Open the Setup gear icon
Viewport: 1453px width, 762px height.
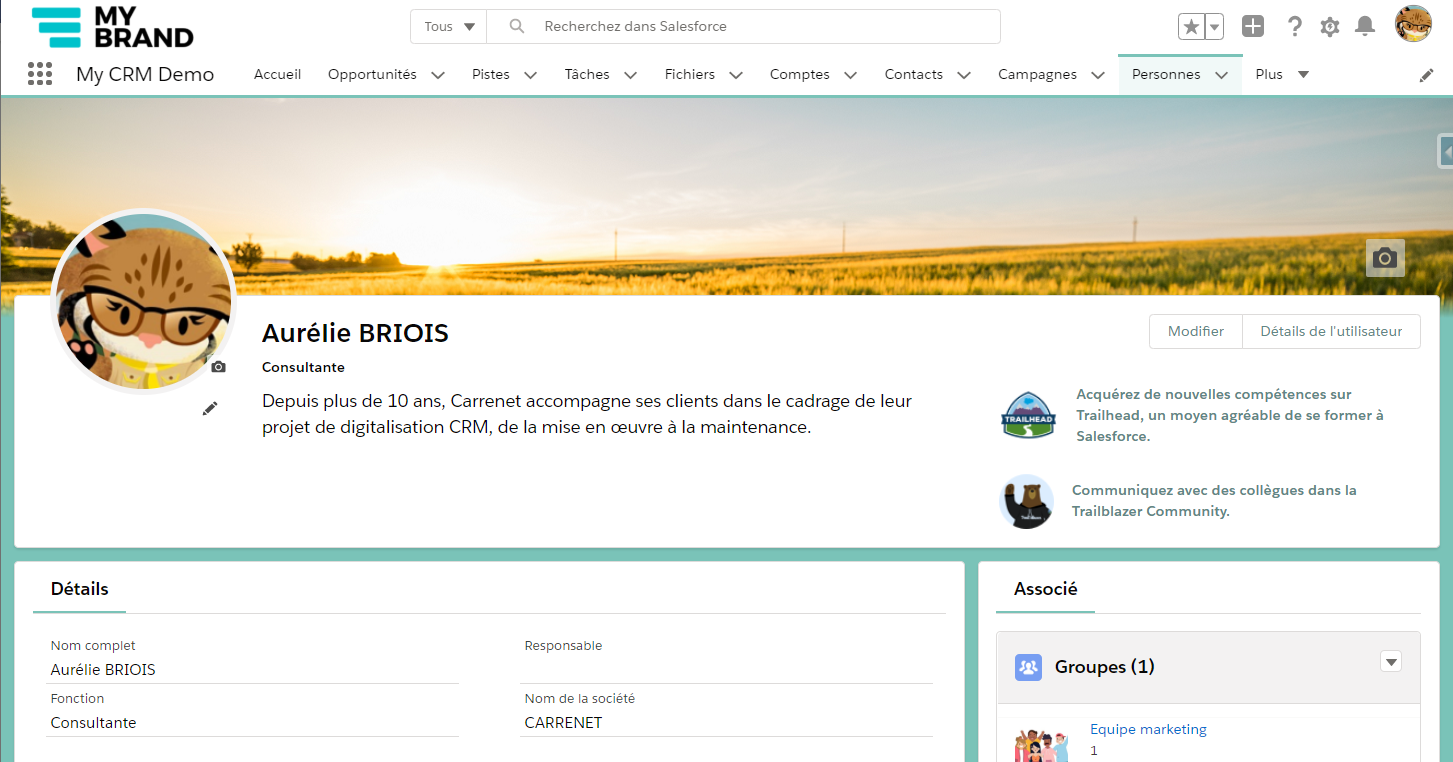click(x=1329, y=27)
